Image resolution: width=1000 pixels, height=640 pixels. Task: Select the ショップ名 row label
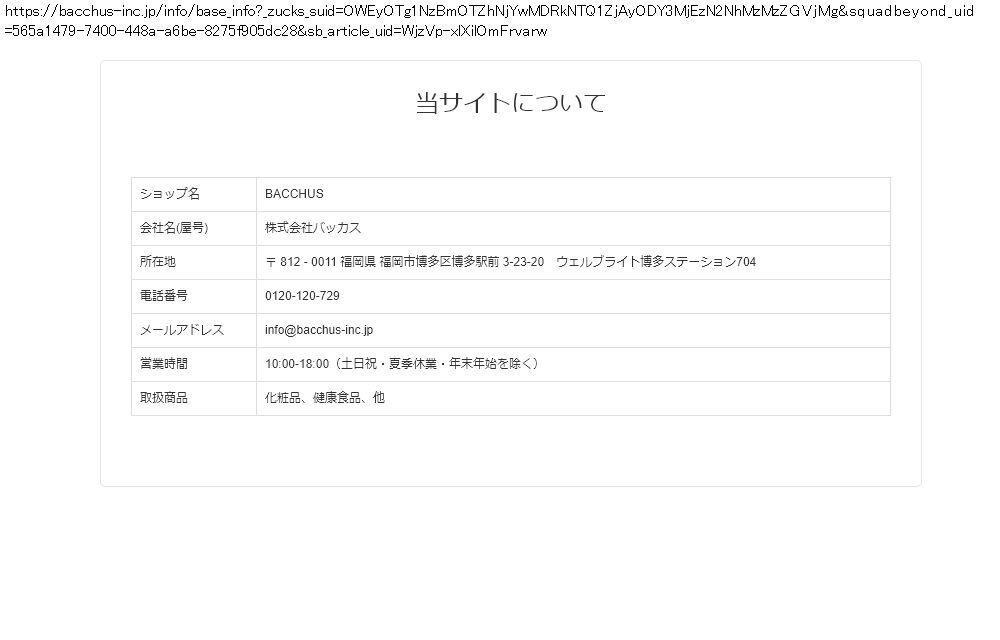coord(169,194)
